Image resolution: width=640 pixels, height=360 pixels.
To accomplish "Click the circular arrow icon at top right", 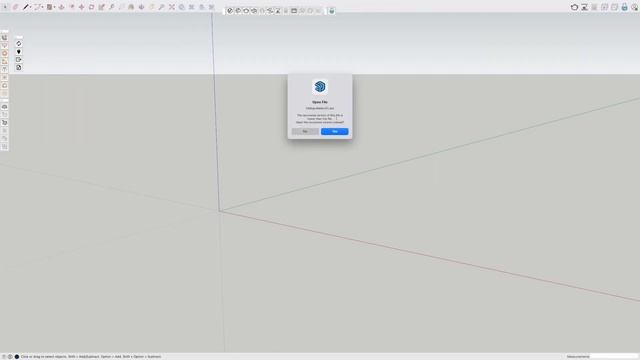I will click(574, 7).
